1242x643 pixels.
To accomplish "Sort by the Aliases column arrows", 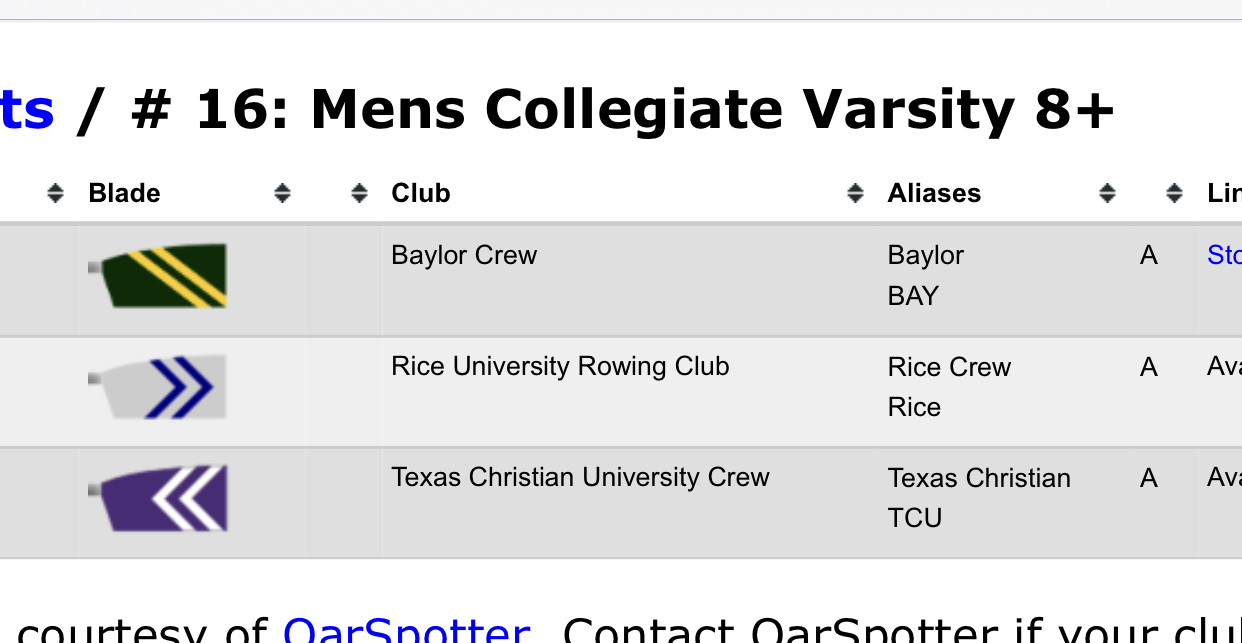I will [x=1107, y=194].
